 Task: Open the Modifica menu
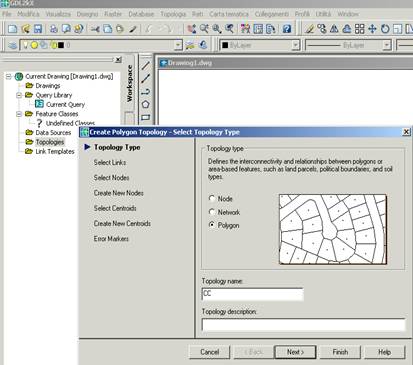tap(28, 14)
